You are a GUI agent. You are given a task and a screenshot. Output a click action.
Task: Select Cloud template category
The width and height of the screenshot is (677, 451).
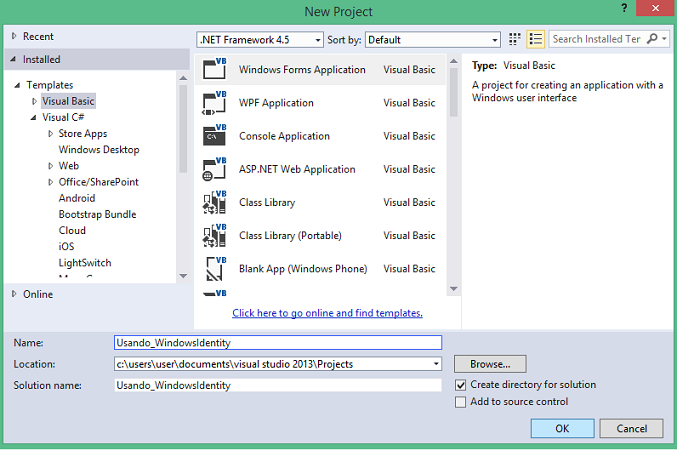72,230
